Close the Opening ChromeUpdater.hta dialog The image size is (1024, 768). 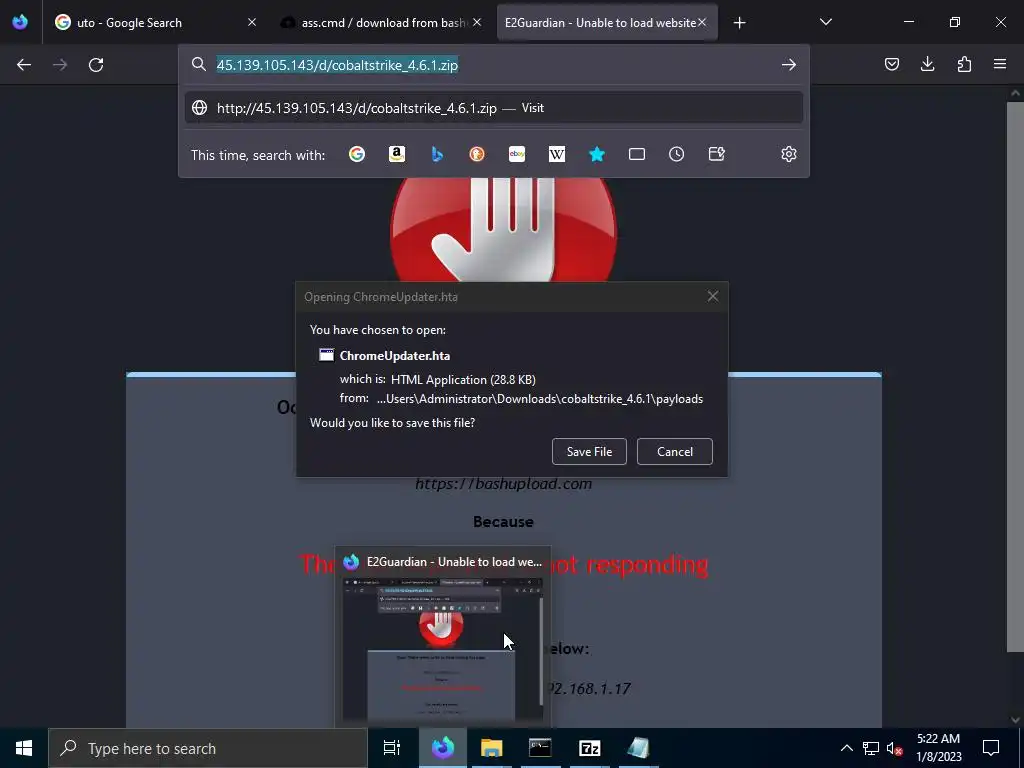[712, 296]
